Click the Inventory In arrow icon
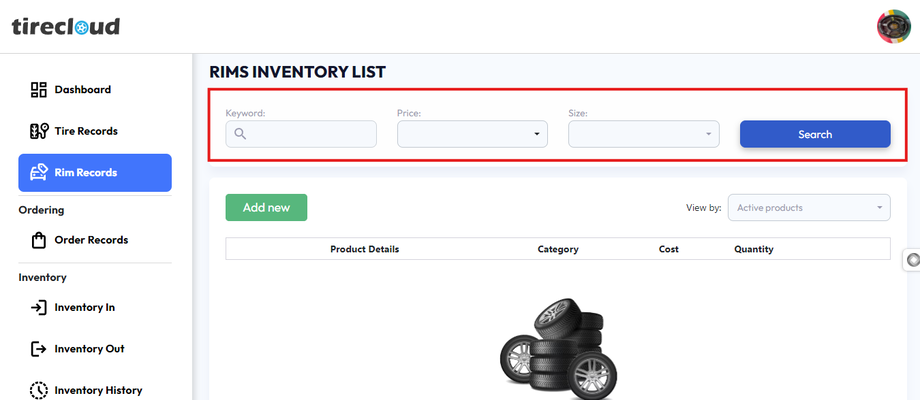 (39, 307)
